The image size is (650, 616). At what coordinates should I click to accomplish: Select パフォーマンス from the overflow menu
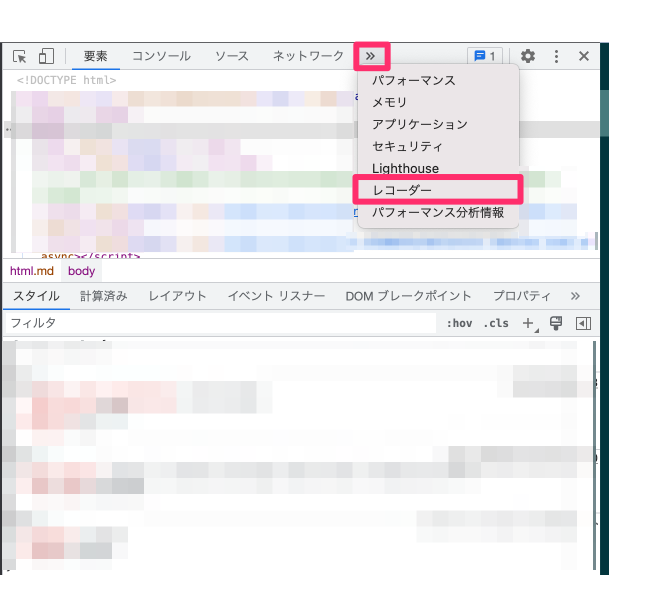point(438,80)
